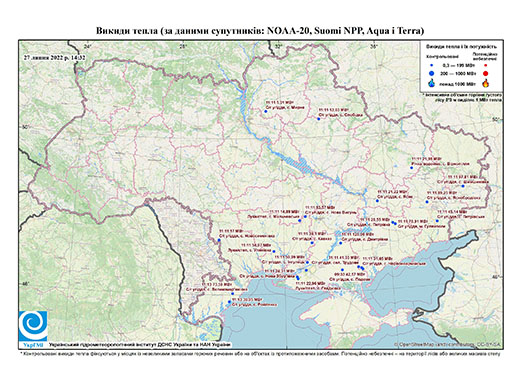Click the marker labeled 30.03 МВт
Image resolution: width=520 pixels, height=368 pixels.
229,302
